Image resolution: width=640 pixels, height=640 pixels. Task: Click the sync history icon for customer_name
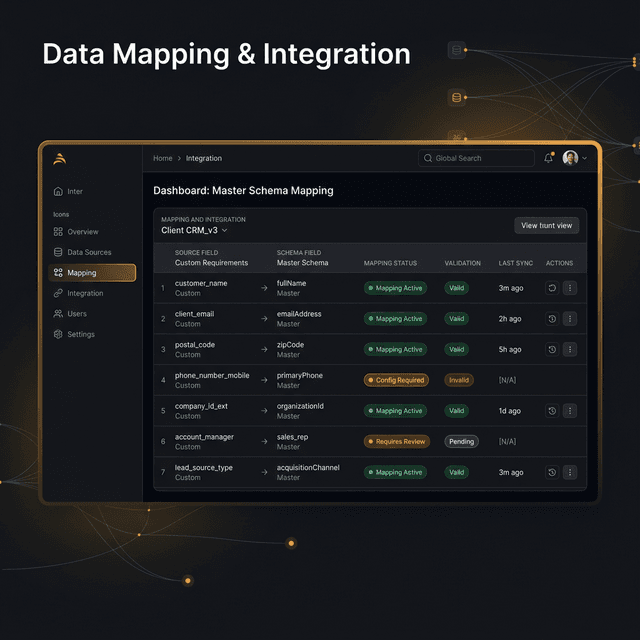(552, 288)
